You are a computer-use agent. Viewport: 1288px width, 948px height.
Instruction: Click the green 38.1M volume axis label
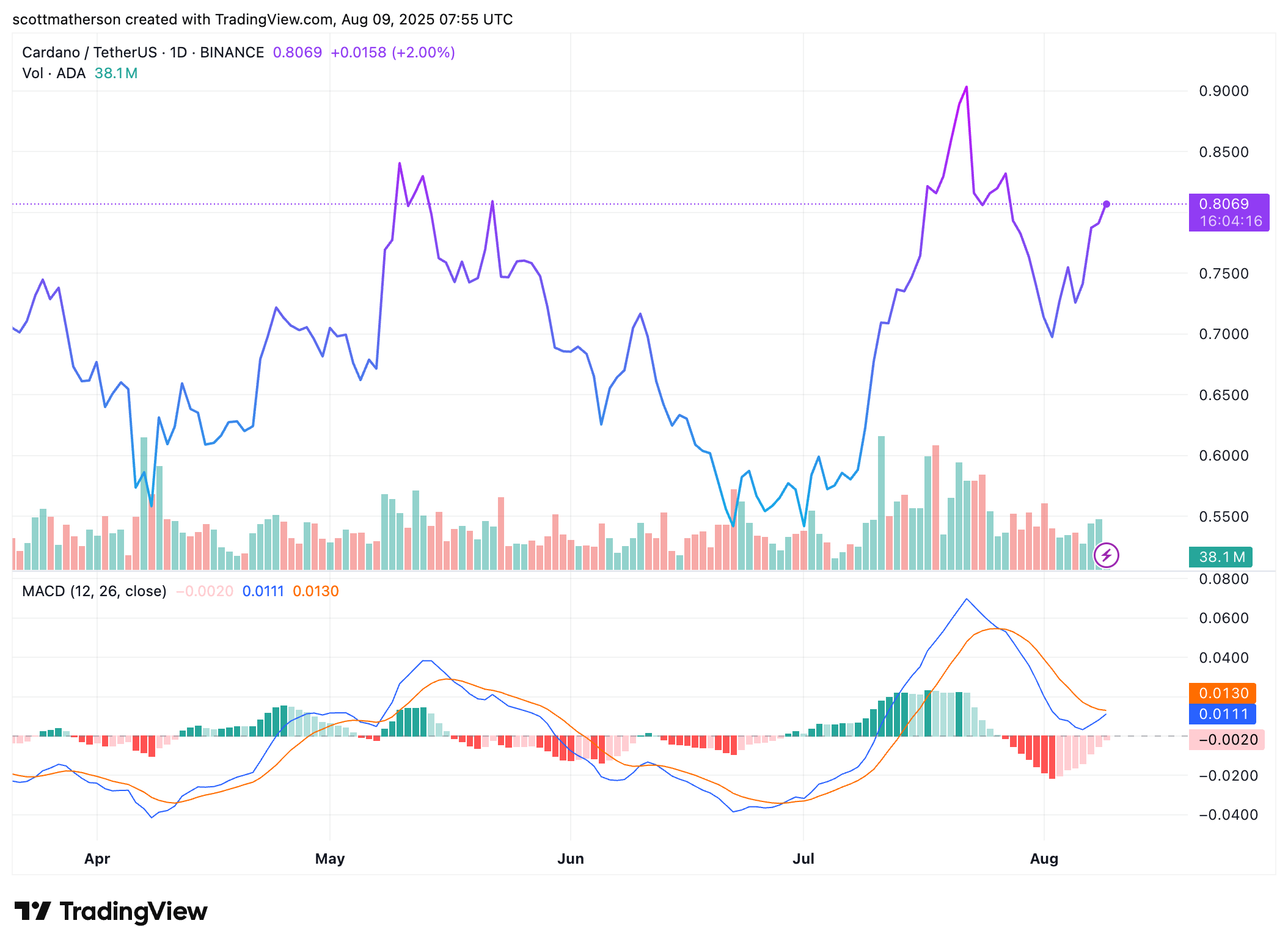[x=1221, y=557]
